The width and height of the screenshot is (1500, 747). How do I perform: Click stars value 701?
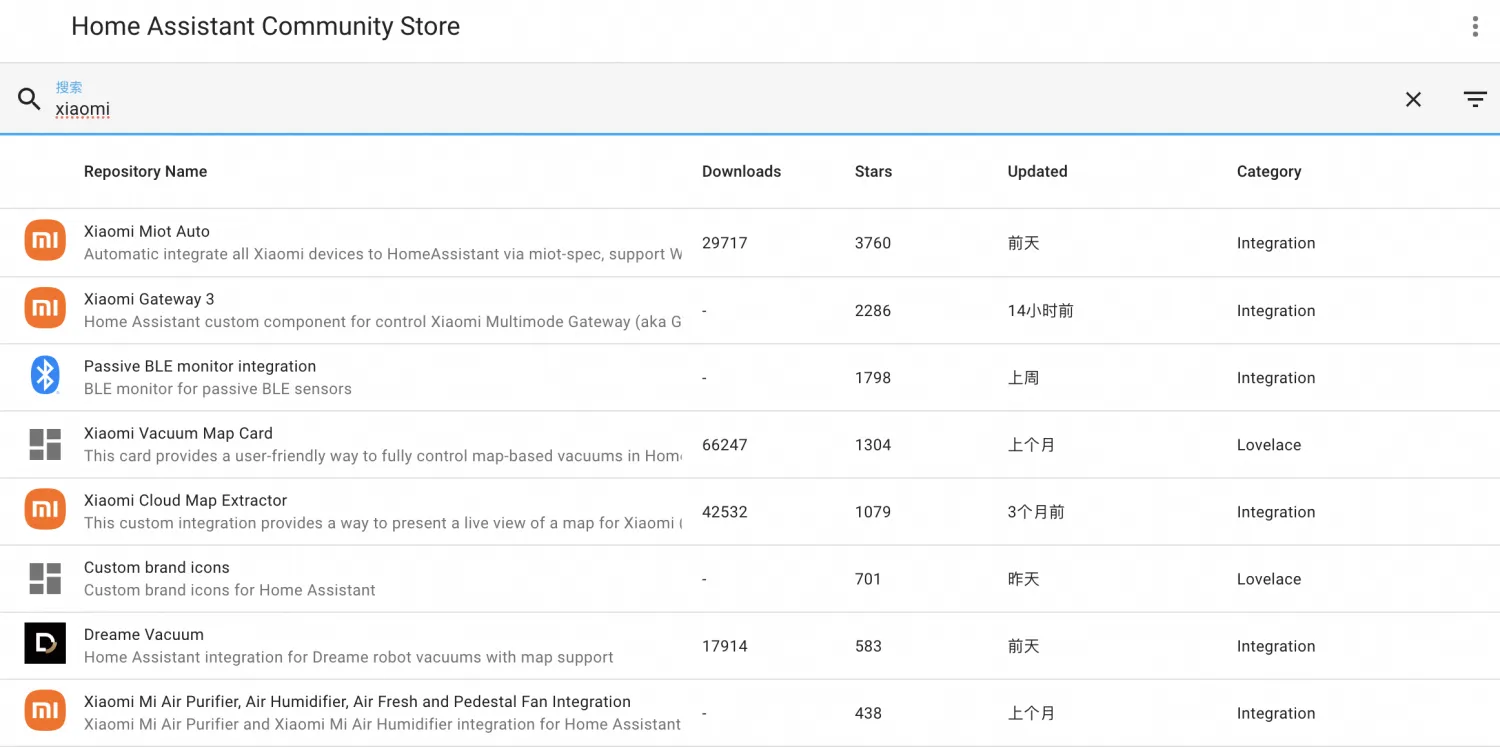(868, 579)
